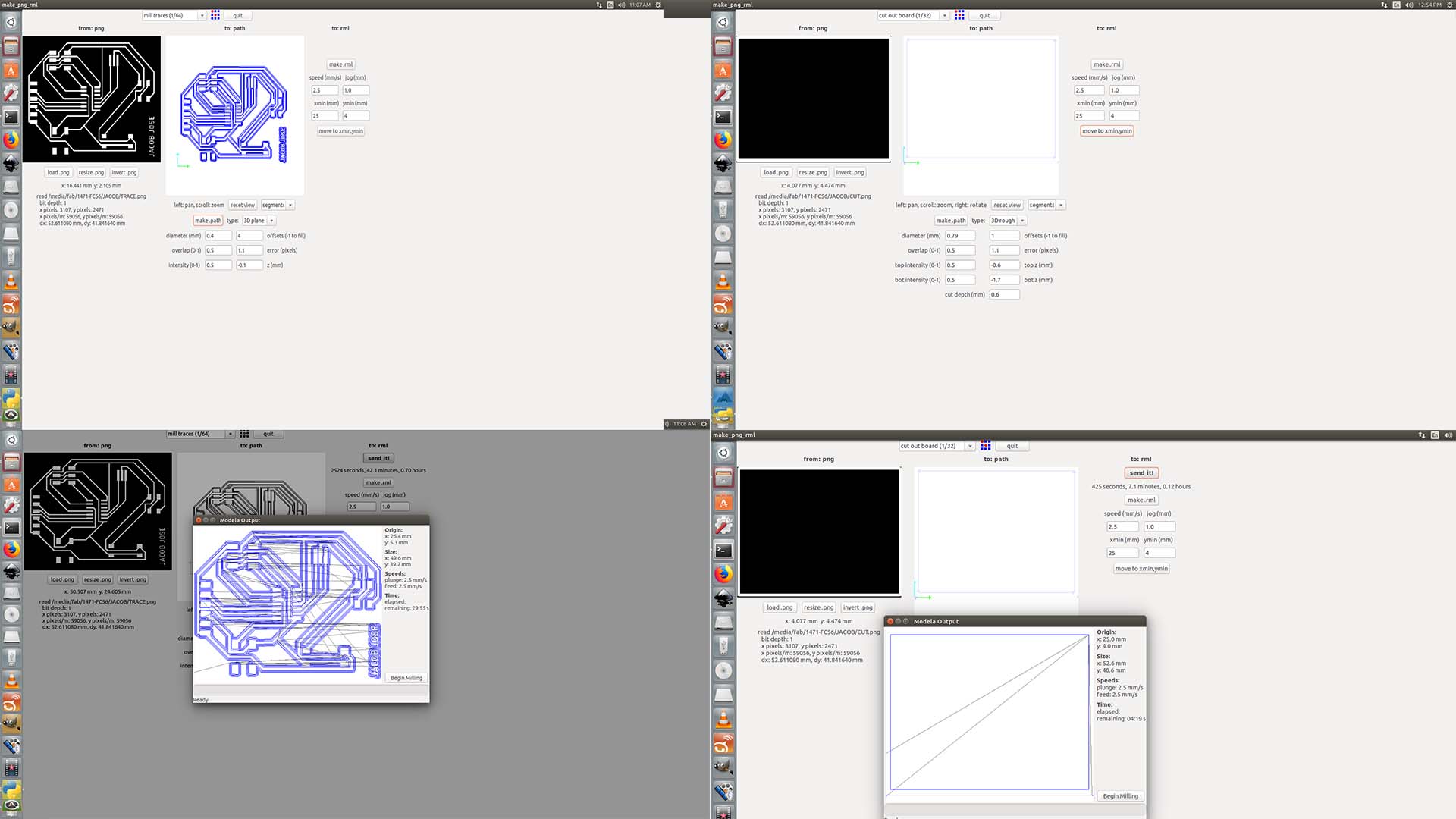Launch Inkscape from the top-right window's dock

point(723,163)
